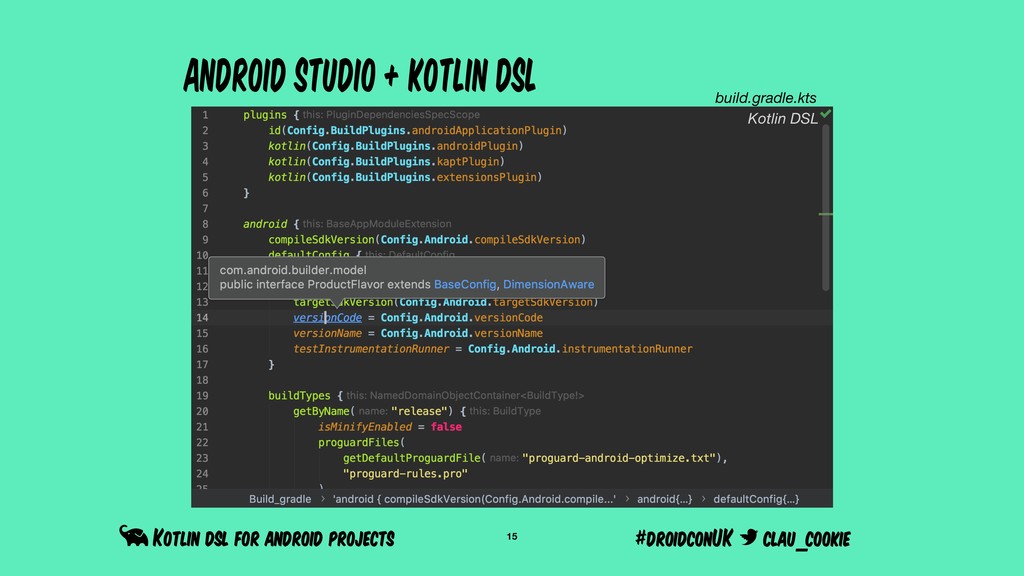Click compileSdkVersion call on line 9
The image size is (1024, 576).
click(x=321, y=240)
